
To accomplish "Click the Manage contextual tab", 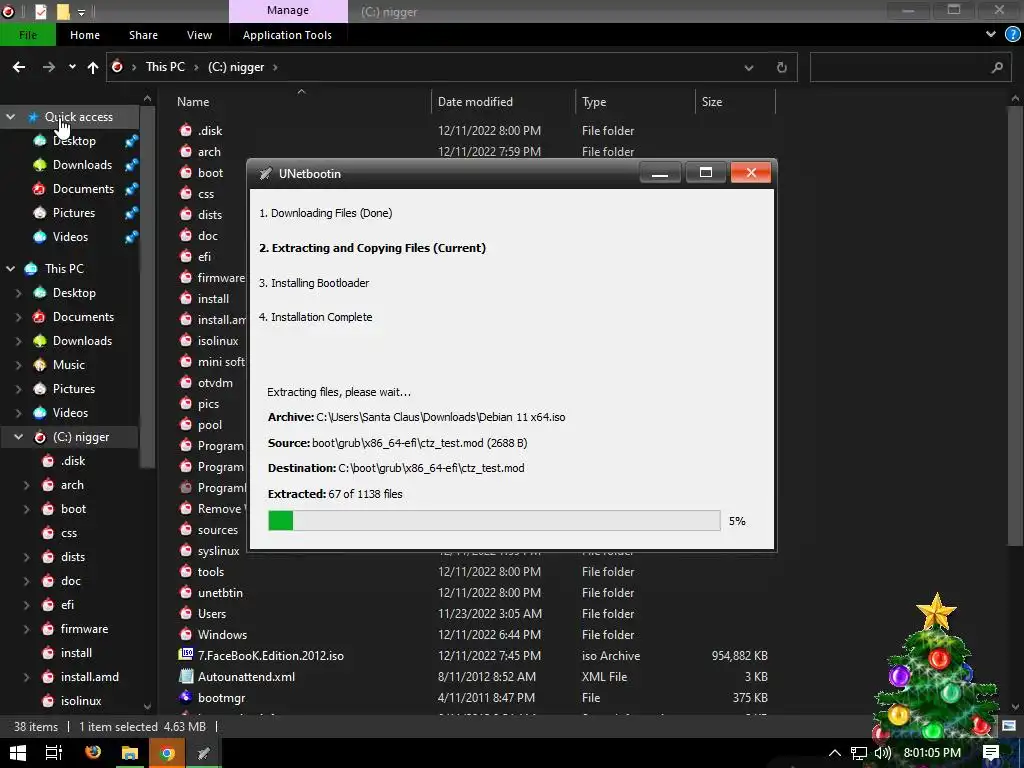I will click(288, 10).
